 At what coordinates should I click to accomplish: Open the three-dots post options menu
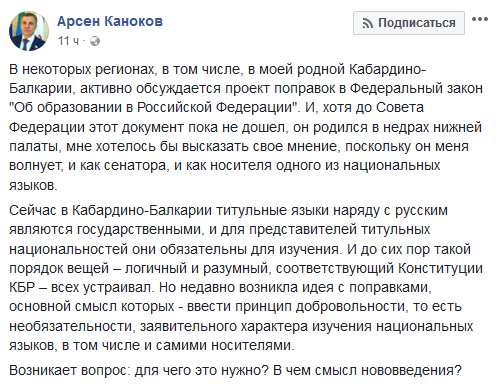(x=480, y=19)
